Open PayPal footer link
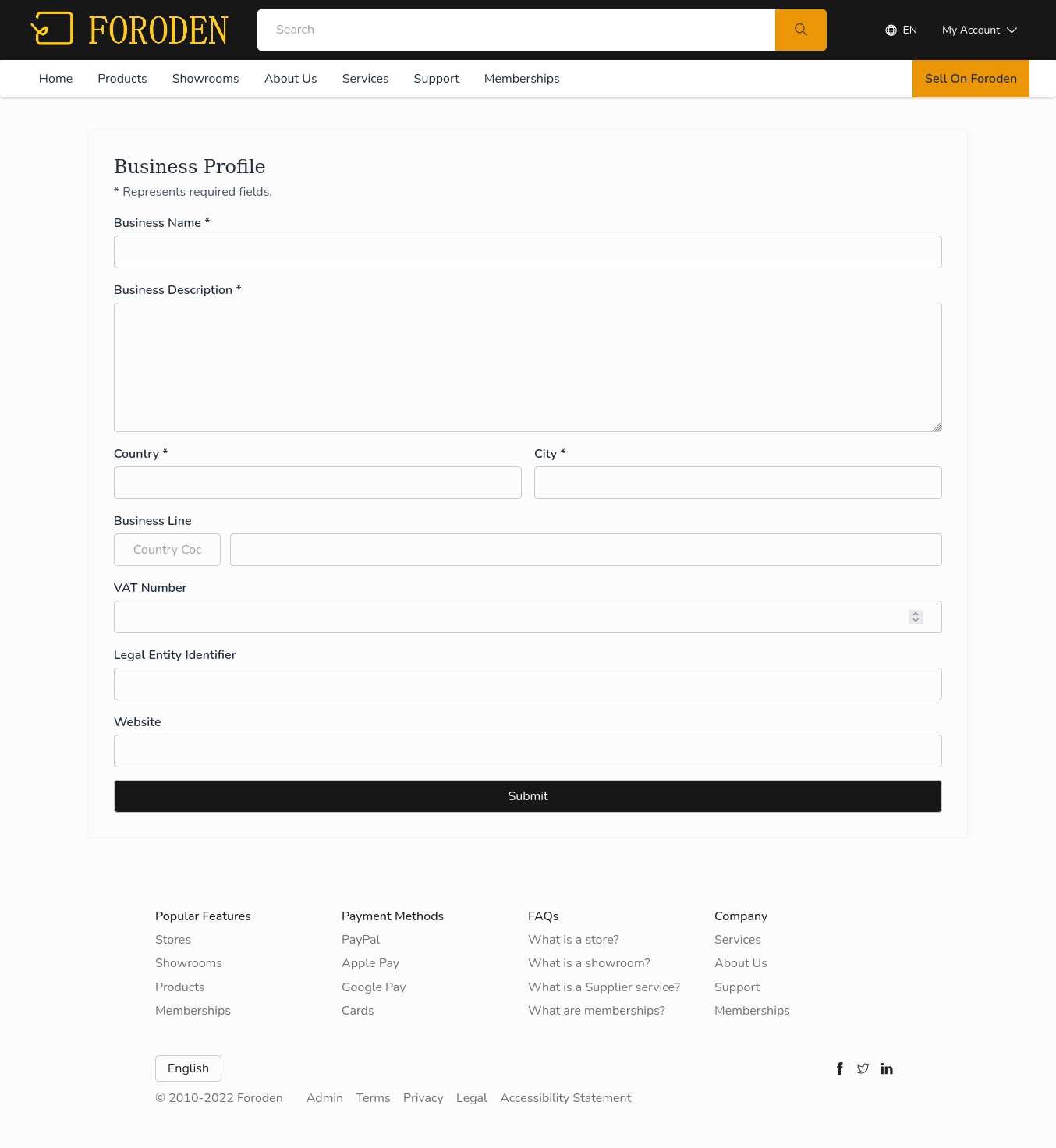1056x1148 pixels. (361, 940)
